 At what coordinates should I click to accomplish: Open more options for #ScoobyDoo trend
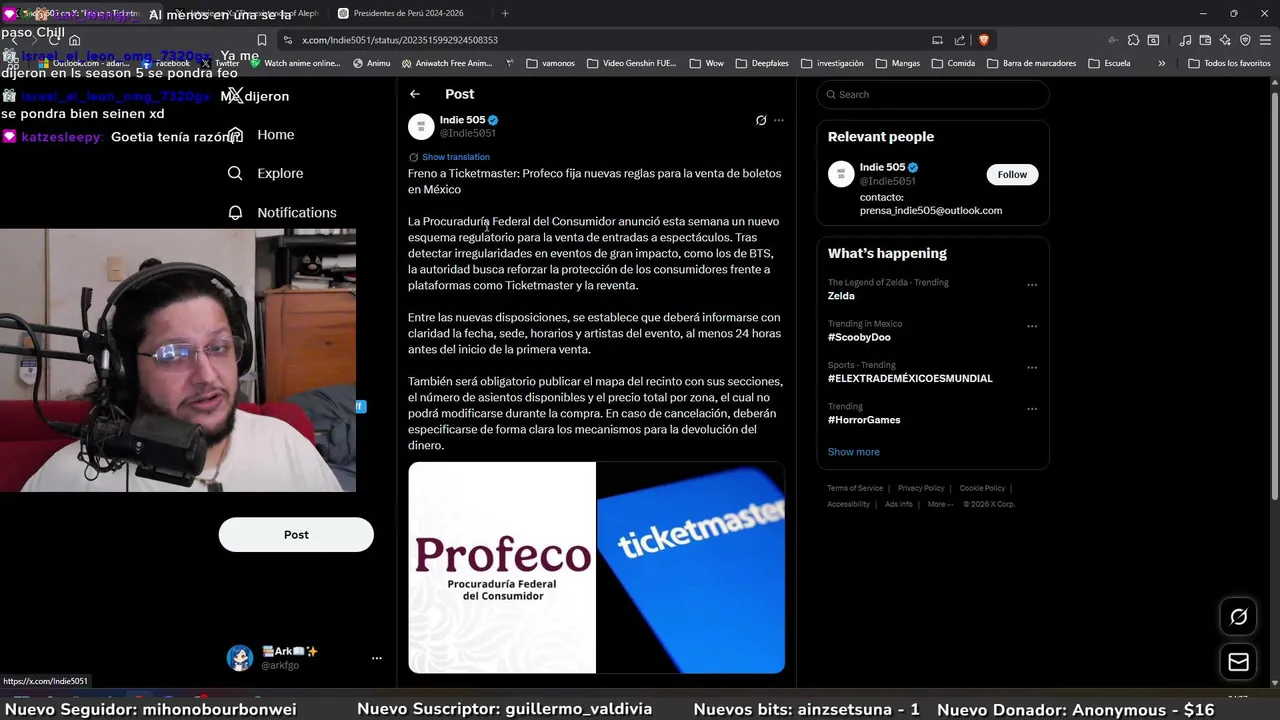[x=1032, y=326]
